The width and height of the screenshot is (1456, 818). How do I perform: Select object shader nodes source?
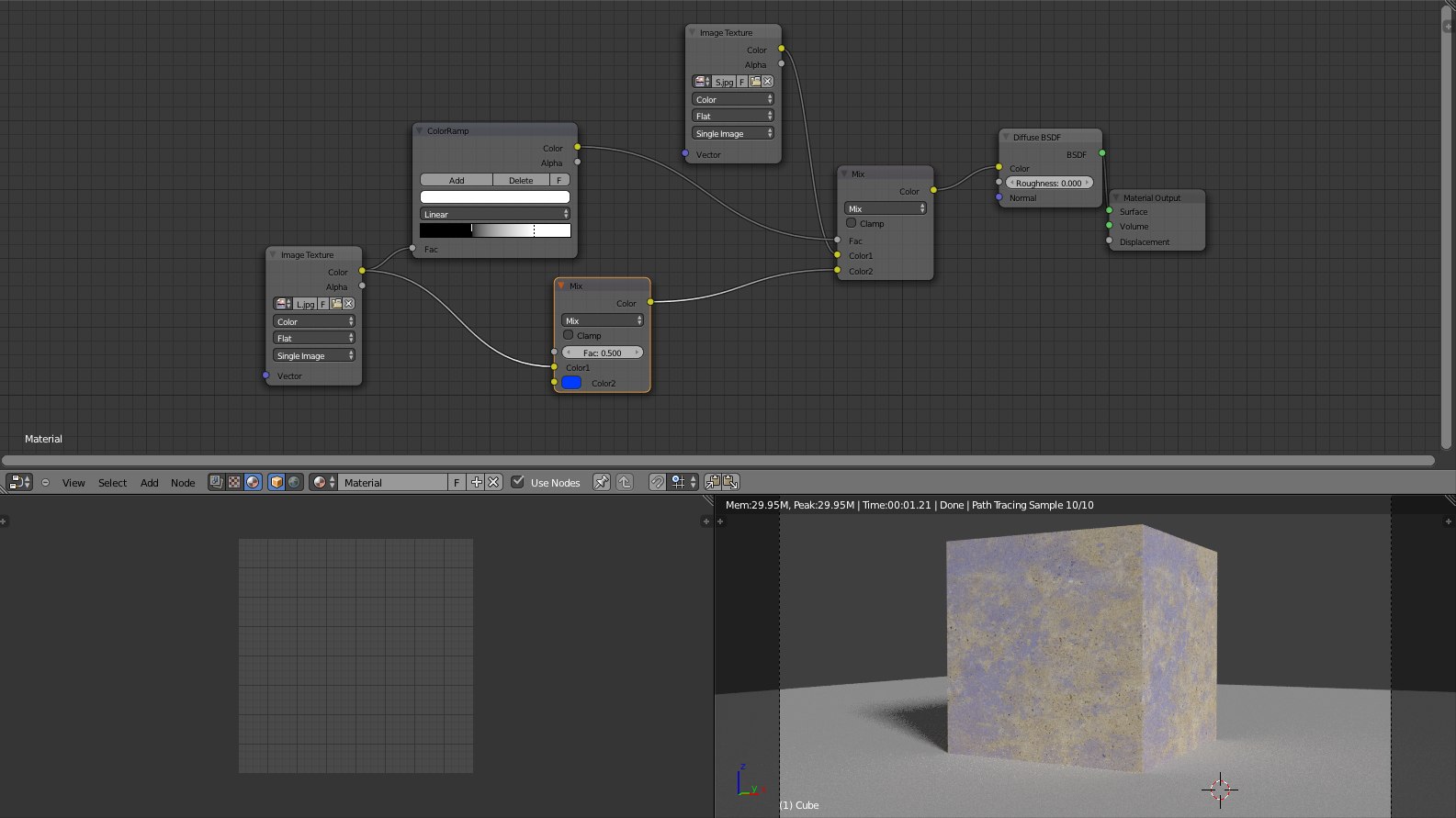(x=277, y=482)
